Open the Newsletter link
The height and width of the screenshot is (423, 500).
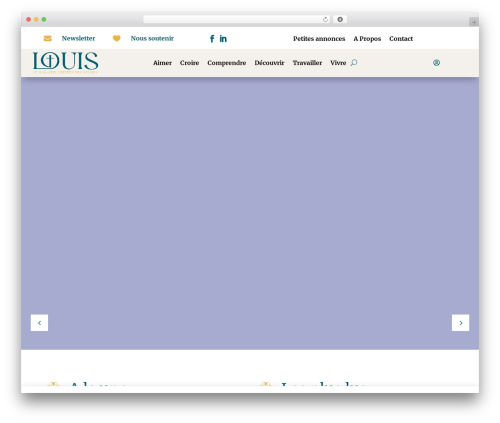(x=78, y=38)
